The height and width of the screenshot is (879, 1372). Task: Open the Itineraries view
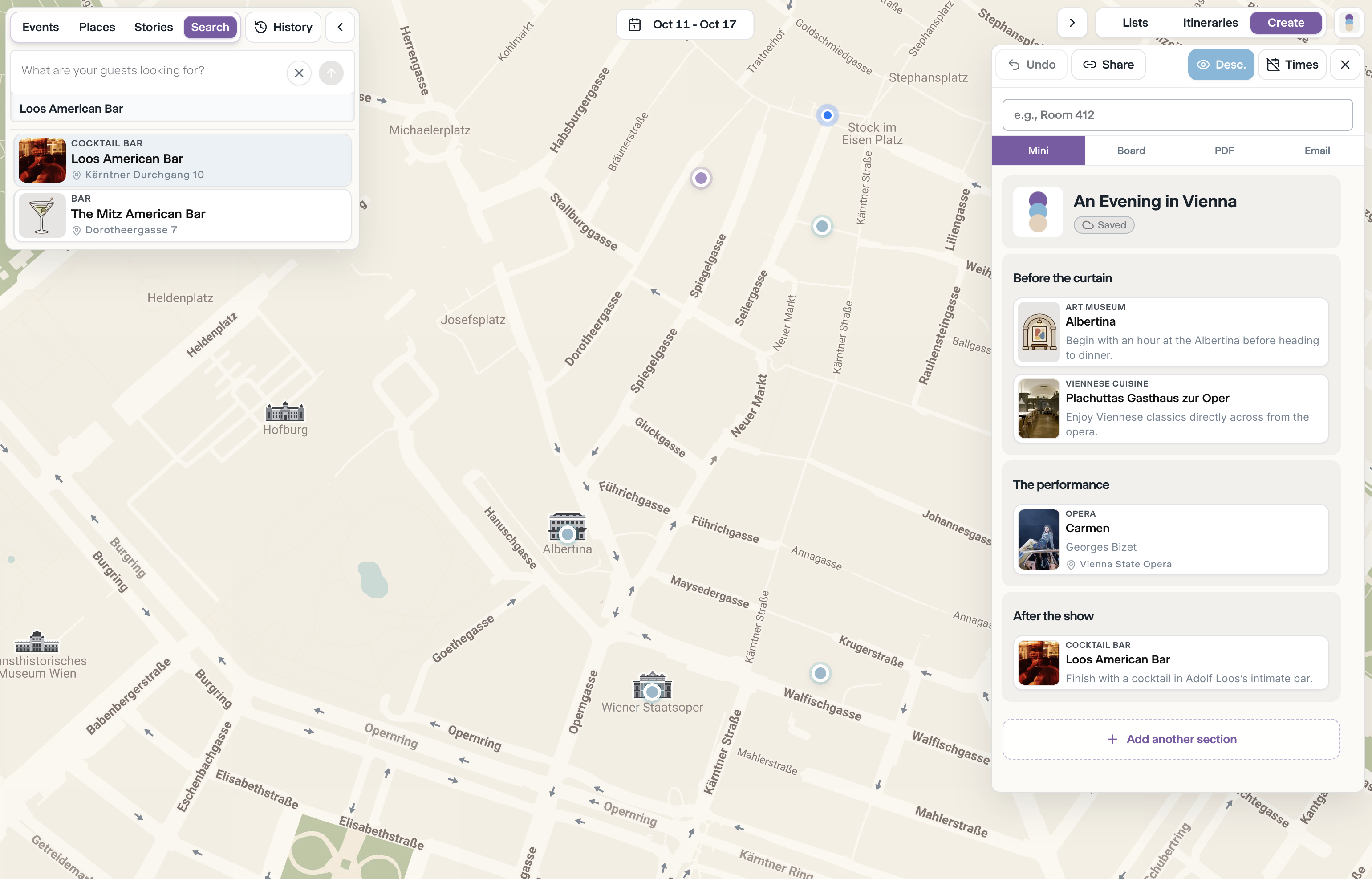[1210, 23]
